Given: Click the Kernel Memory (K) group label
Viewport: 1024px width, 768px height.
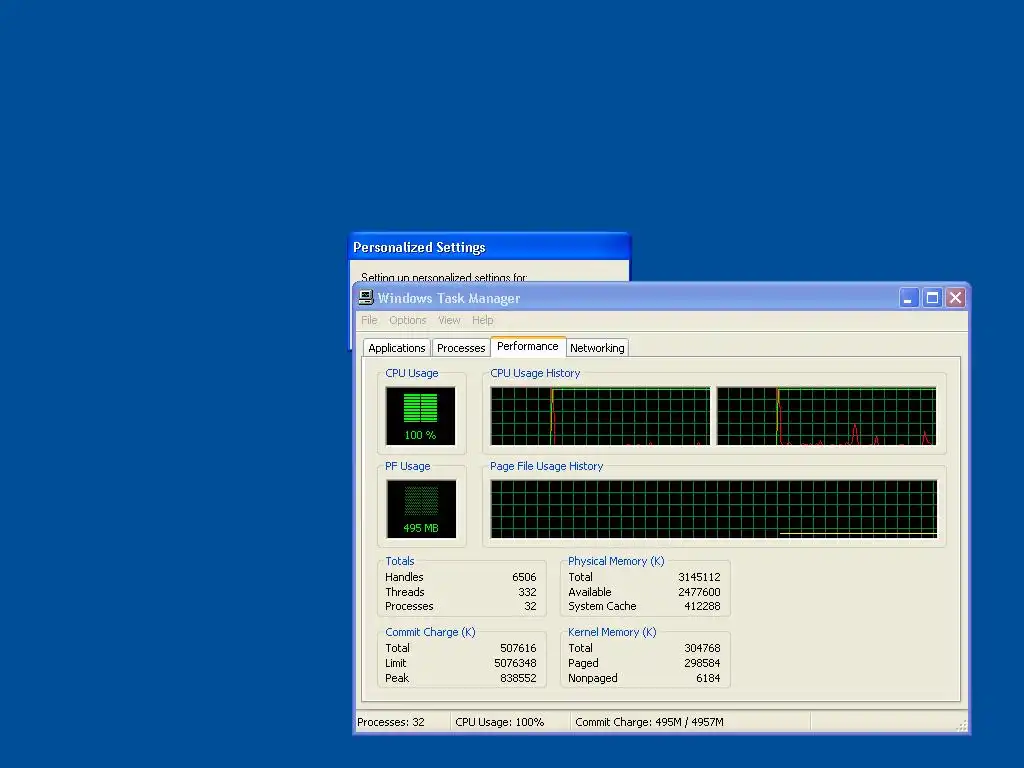Looking at the screenshot, I should tap(612, 632).
